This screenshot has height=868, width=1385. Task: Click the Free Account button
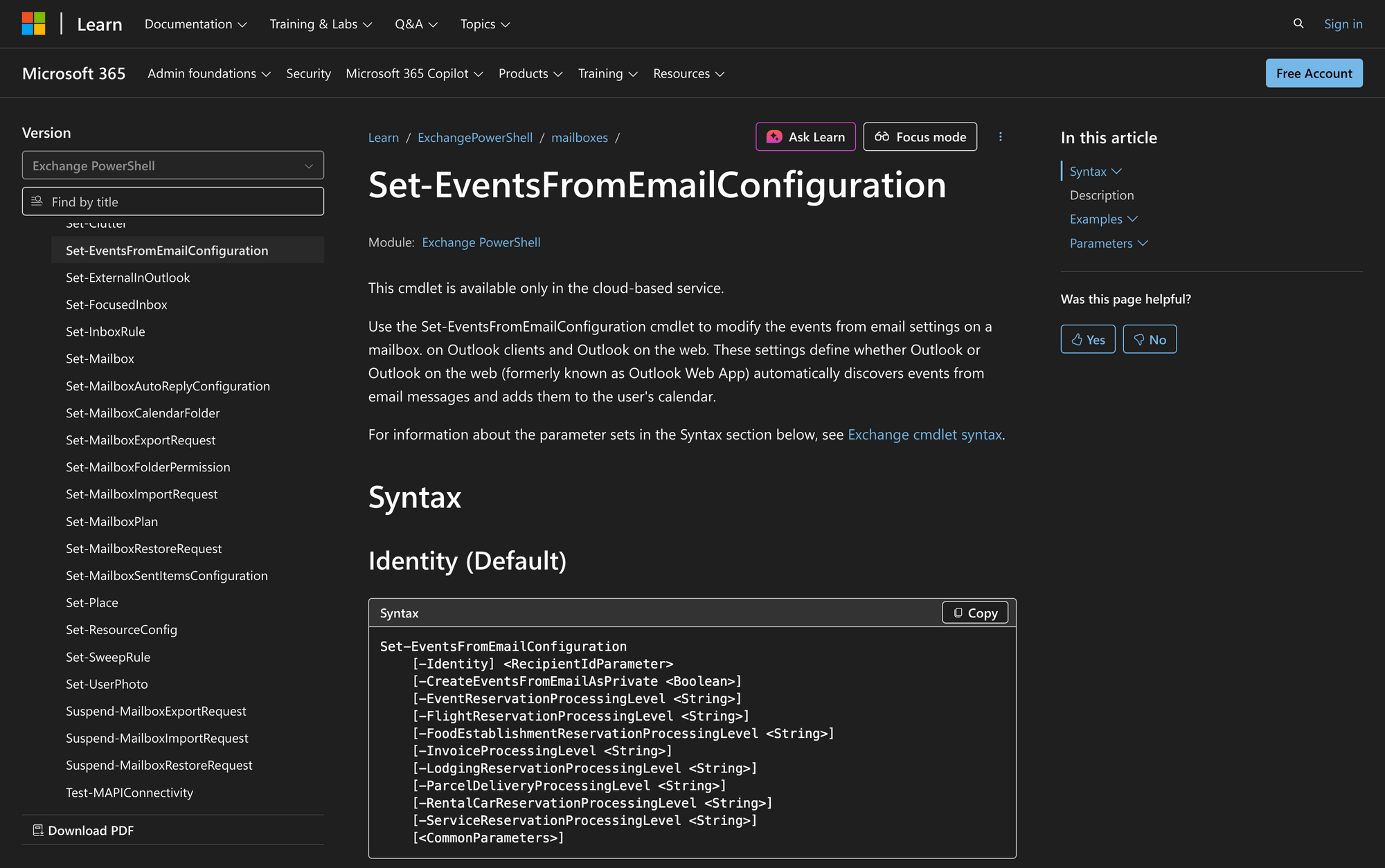(1313, 73)
